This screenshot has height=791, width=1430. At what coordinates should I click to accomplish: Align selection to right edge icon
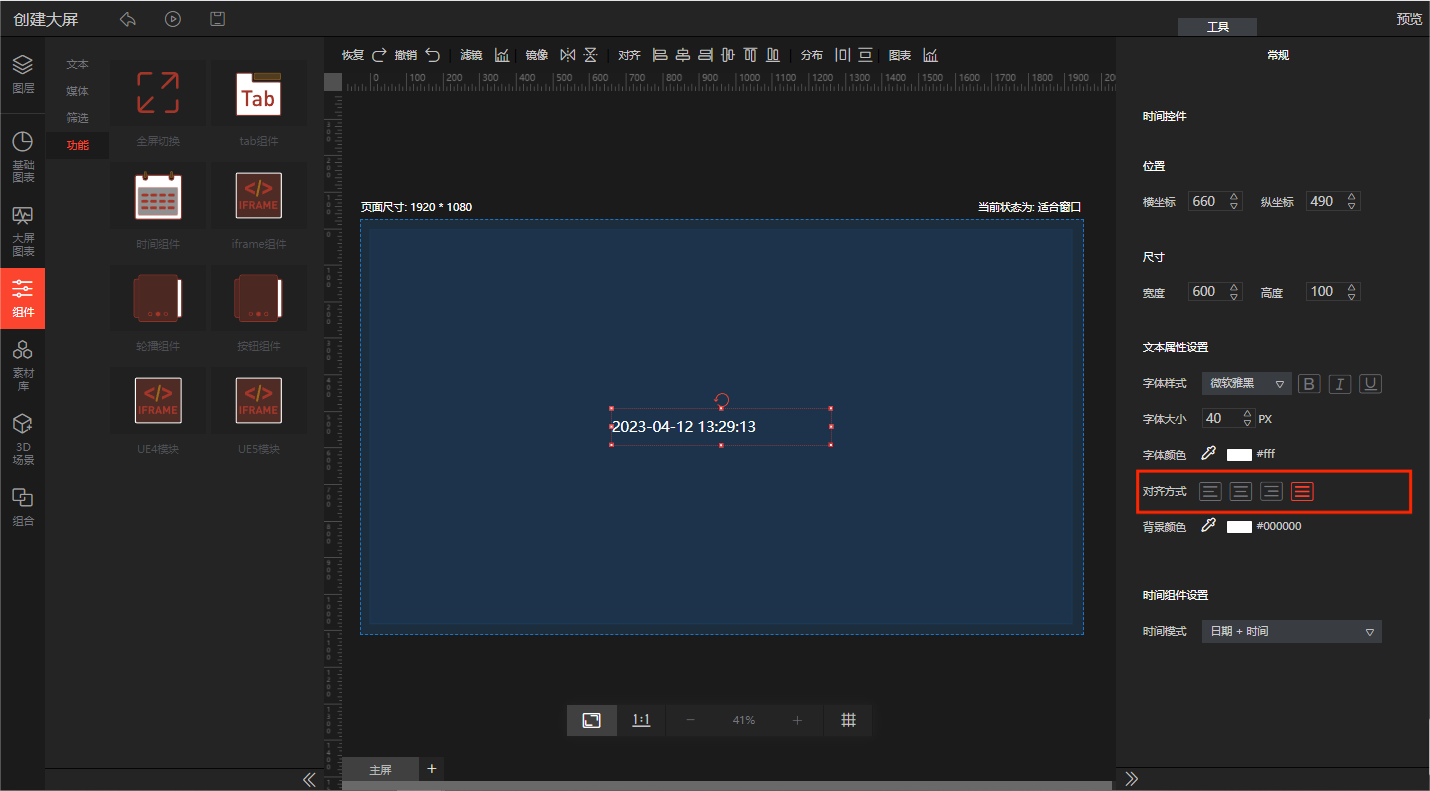click(705, 55)
